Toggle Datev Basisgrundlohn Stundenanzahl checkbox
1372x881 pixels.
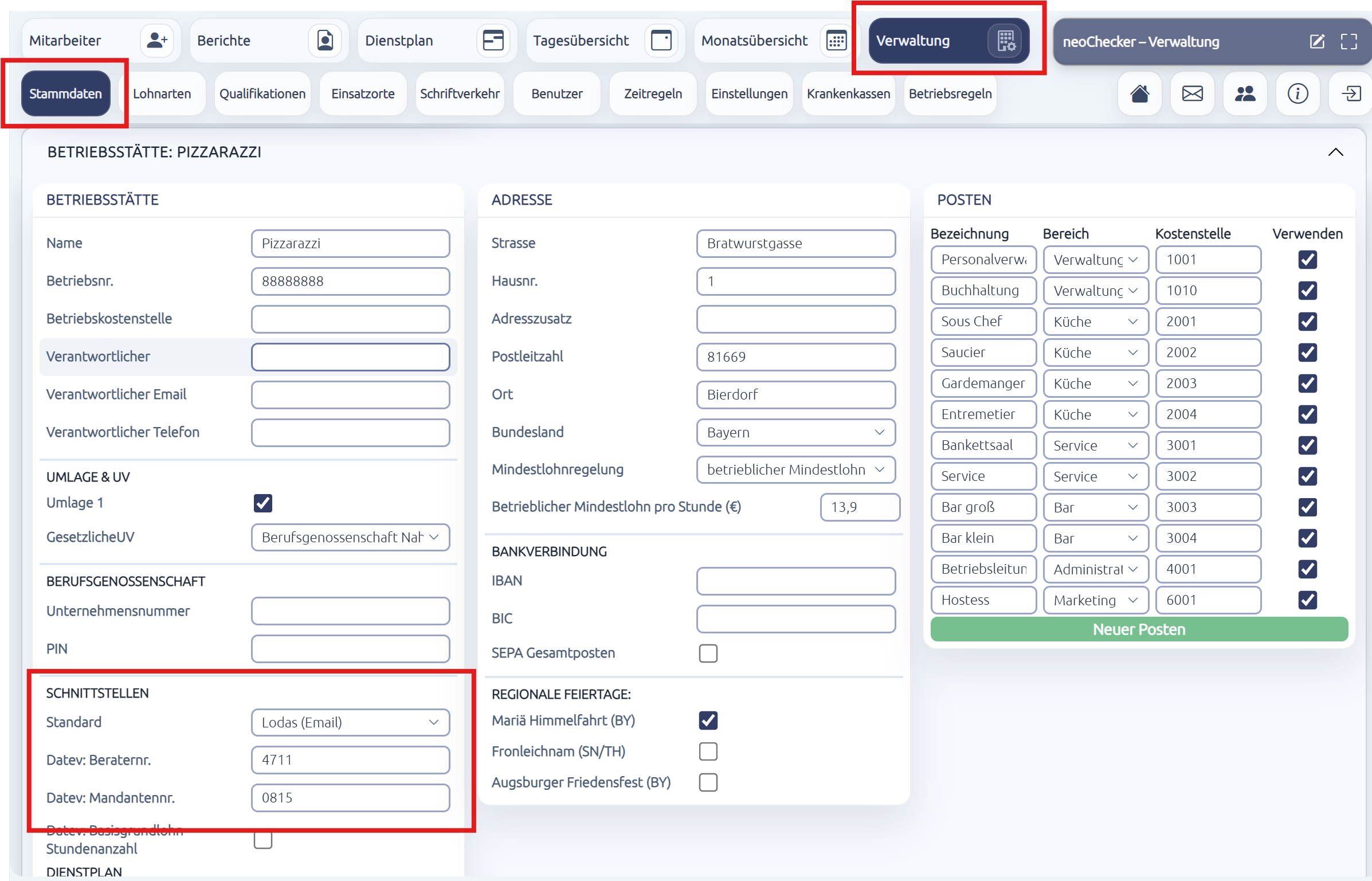pyautogui.click(x=262, y=840)
